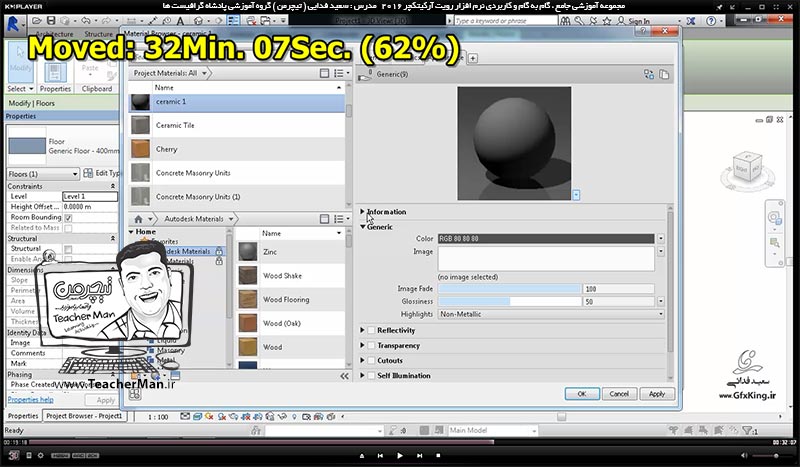Click the Open folder icon in quick access toolbar

(x=37, y=21)
